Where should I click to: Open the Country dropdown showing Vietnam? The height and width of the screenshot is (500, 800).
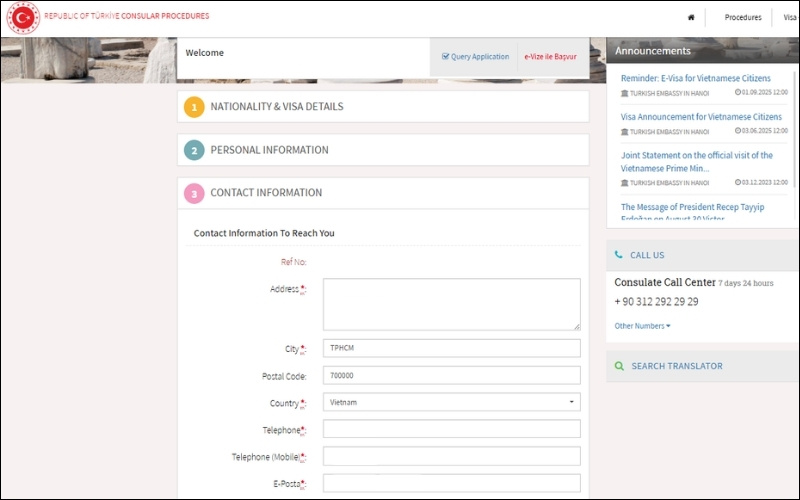point(451,402)
